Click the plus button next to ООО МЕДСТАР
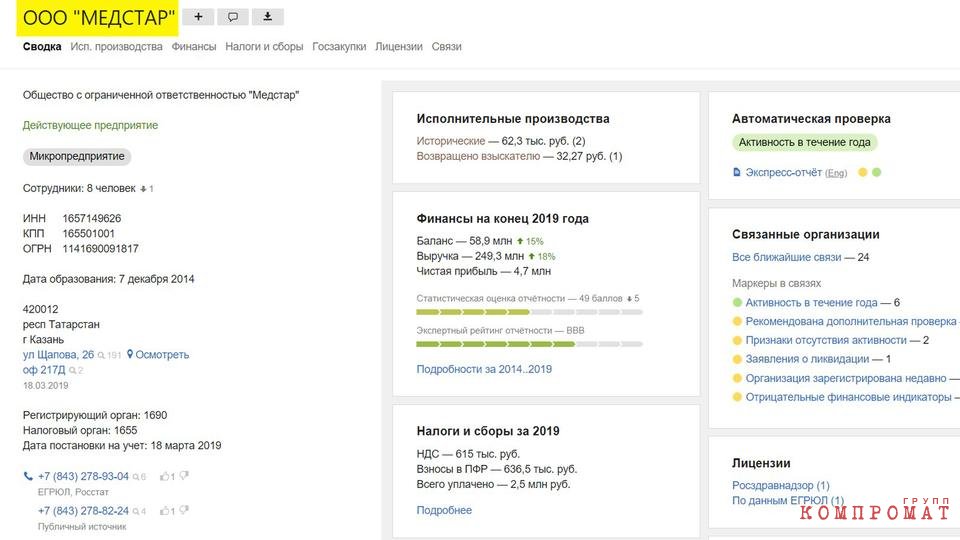The image size is (960, 540). click(x=198, y=17)
